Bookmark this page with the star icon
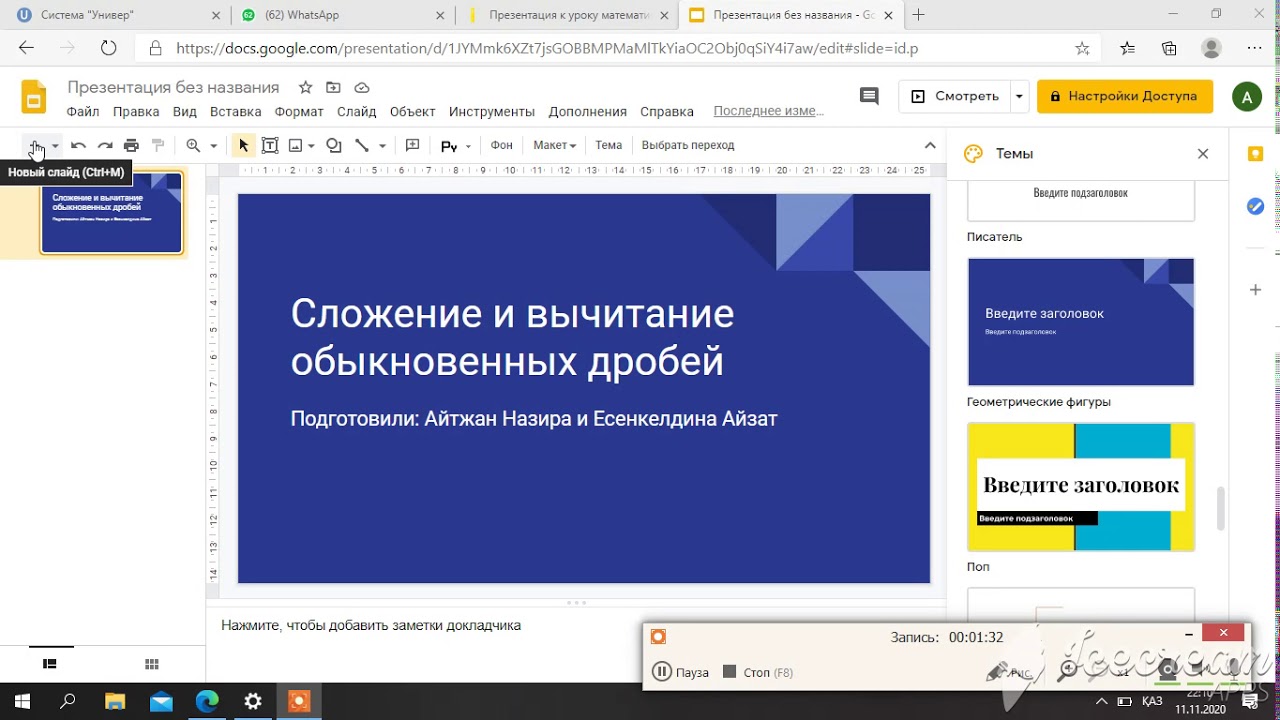Image resolution: width=1280 pixels, height=720 pixels. 1082,48
